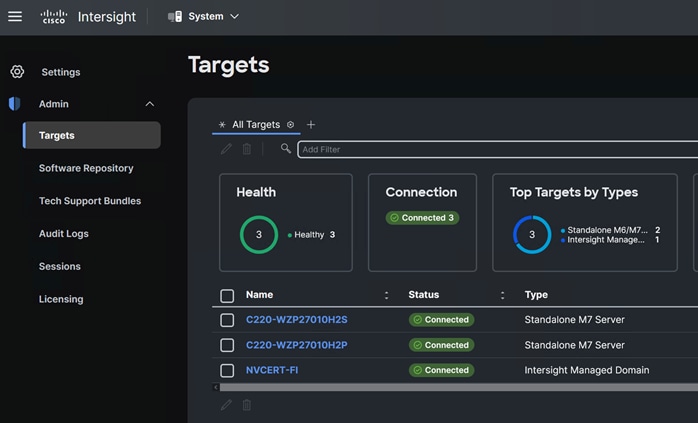Click the Connected 3 badge in Connection card
The image size is (698, 423).
(x=422, y=218)
